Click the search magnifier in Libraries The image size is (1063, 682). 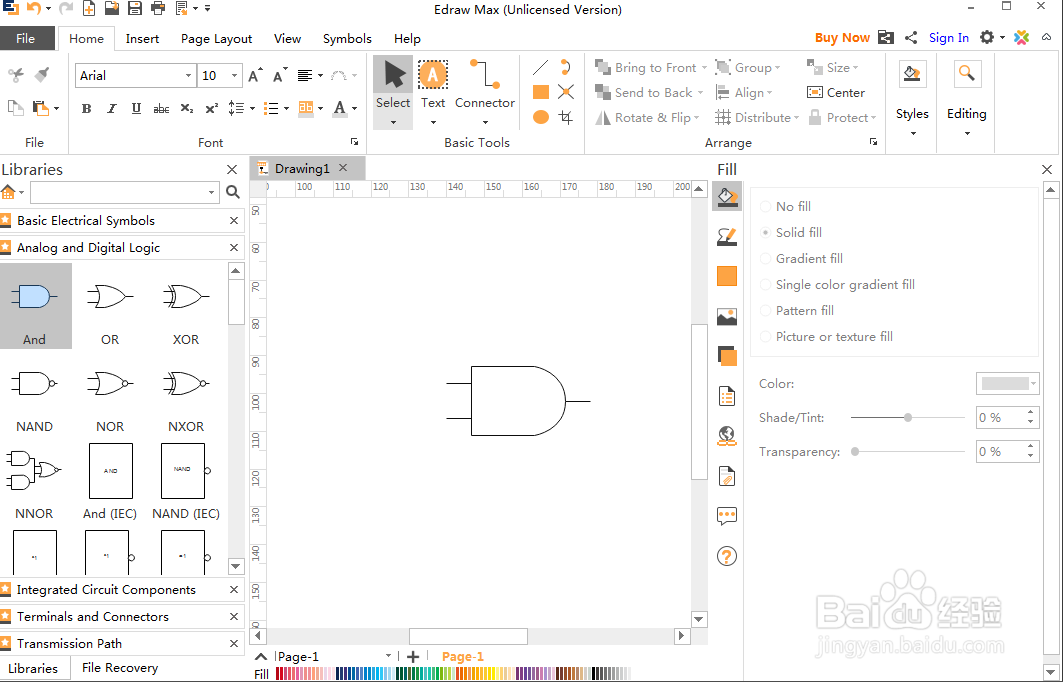(233, 193)
